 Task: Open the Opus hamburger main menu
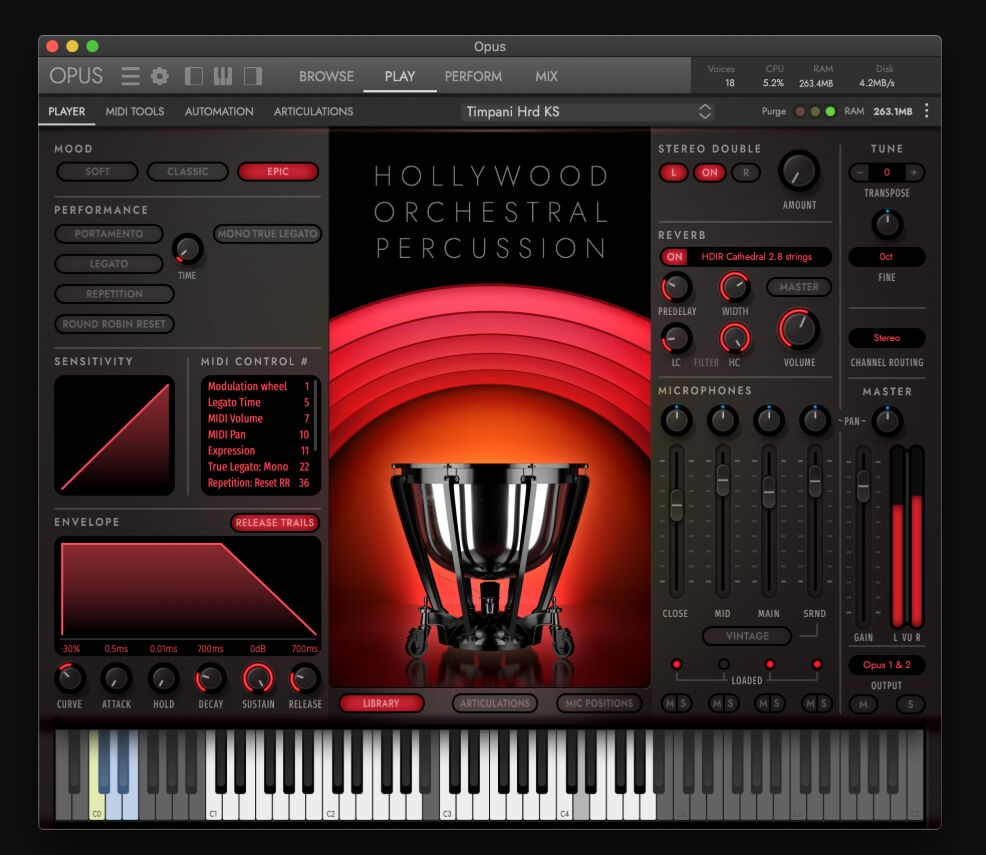130,76
